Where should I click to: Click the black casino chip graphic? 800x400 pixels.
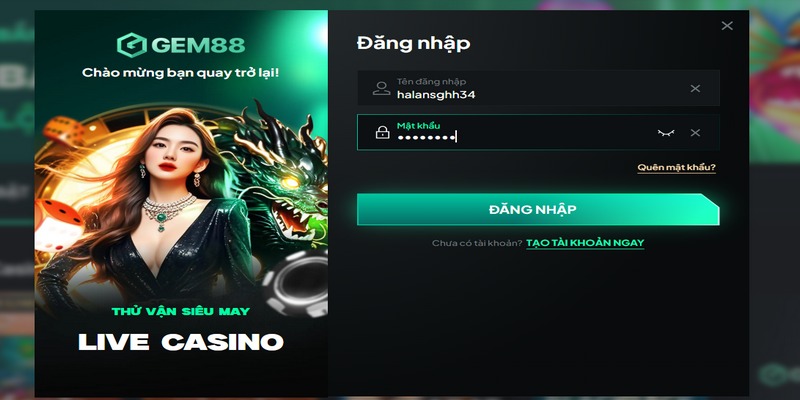(x=296, y=283)
